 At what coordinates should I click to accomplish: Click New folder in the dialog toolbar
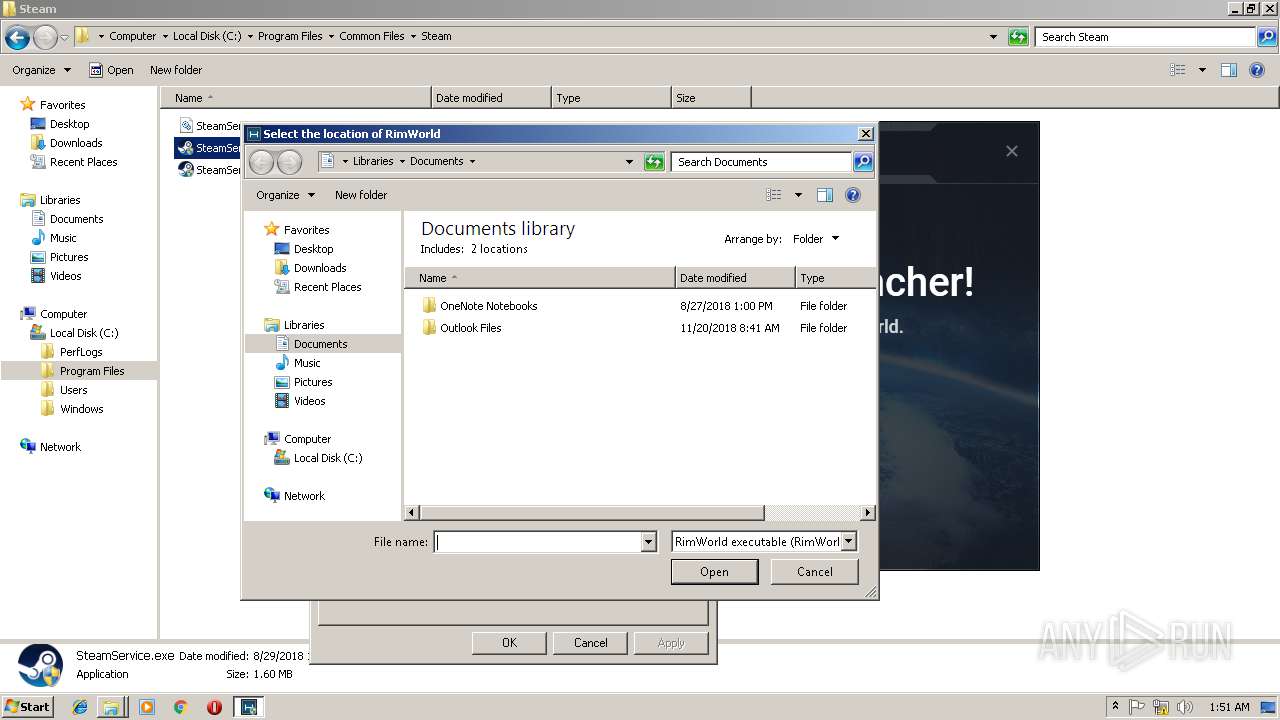click(x=361, y=195)
